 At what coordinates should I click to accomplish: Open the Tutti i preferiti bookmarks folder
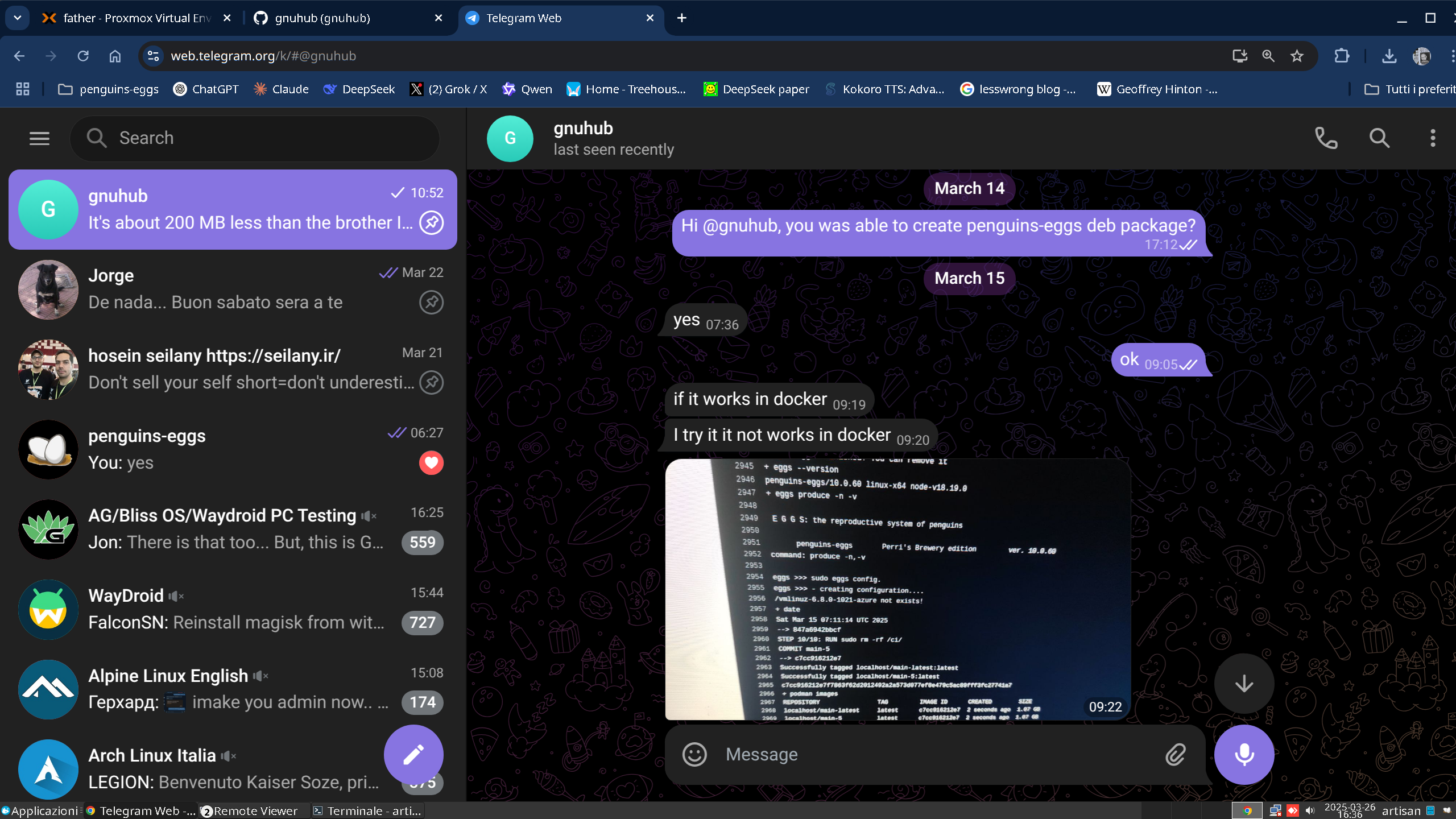tap(1409, 89)
